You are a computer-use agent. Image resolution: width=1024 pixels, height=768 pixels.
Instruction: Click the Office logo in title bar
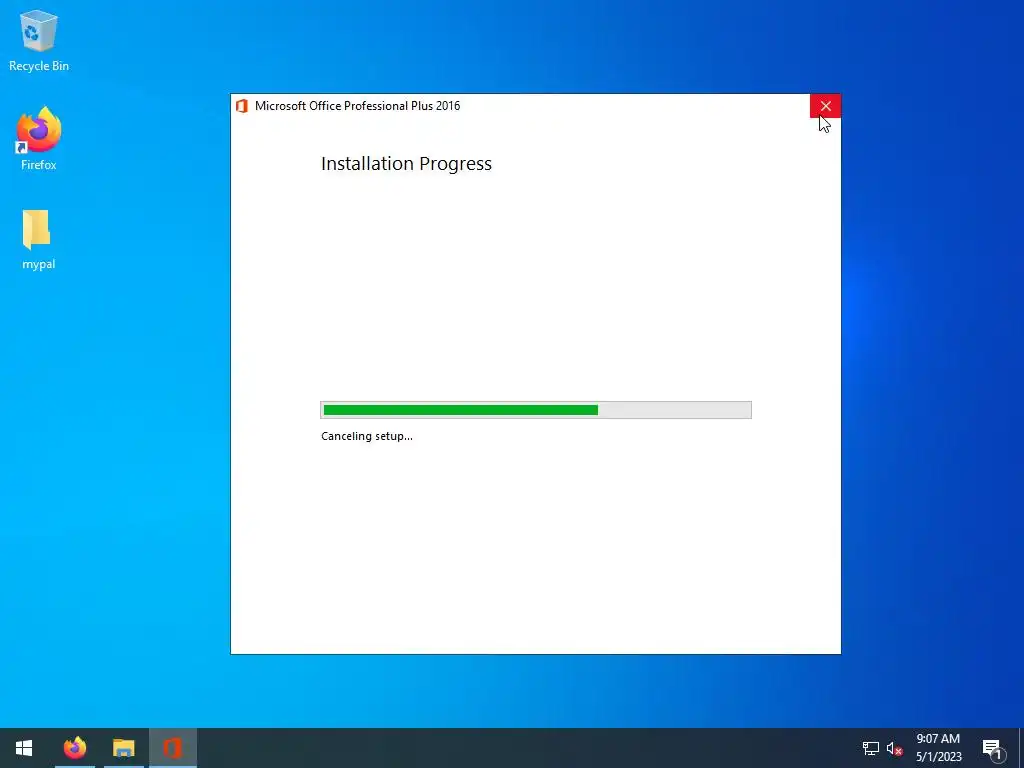(x=242, y=106)
